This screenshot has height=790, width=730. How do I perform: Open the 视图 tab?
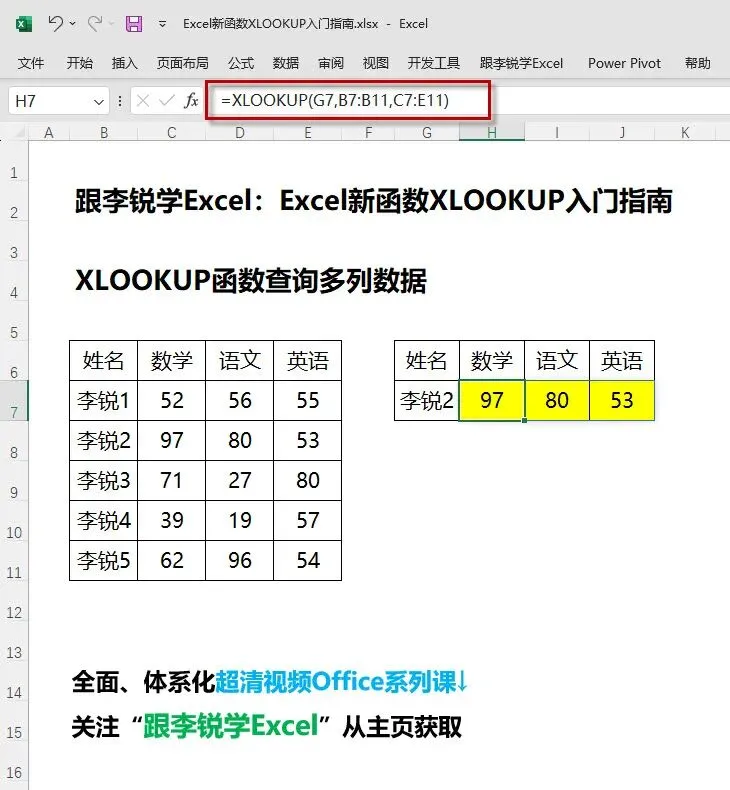[x=376, y=63]
